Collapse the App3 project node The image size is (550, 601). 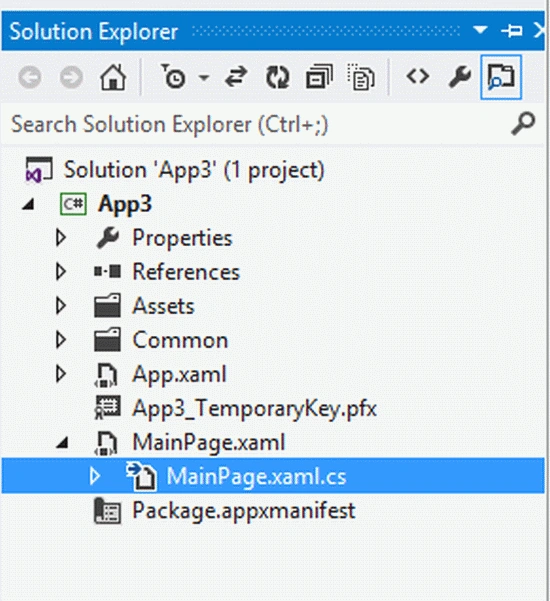(28, 204)
